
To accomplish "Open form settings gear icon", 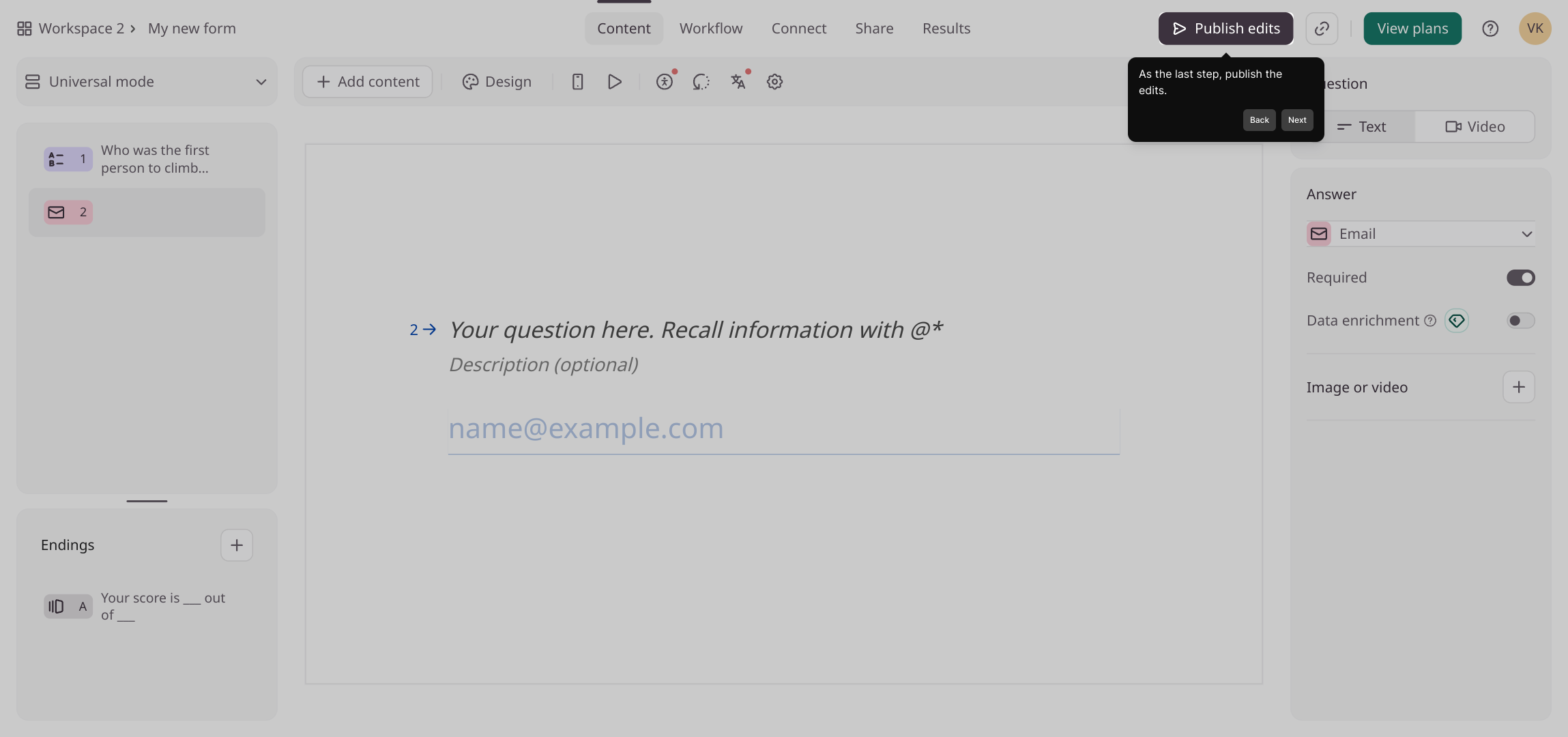I will coord(774,82).
